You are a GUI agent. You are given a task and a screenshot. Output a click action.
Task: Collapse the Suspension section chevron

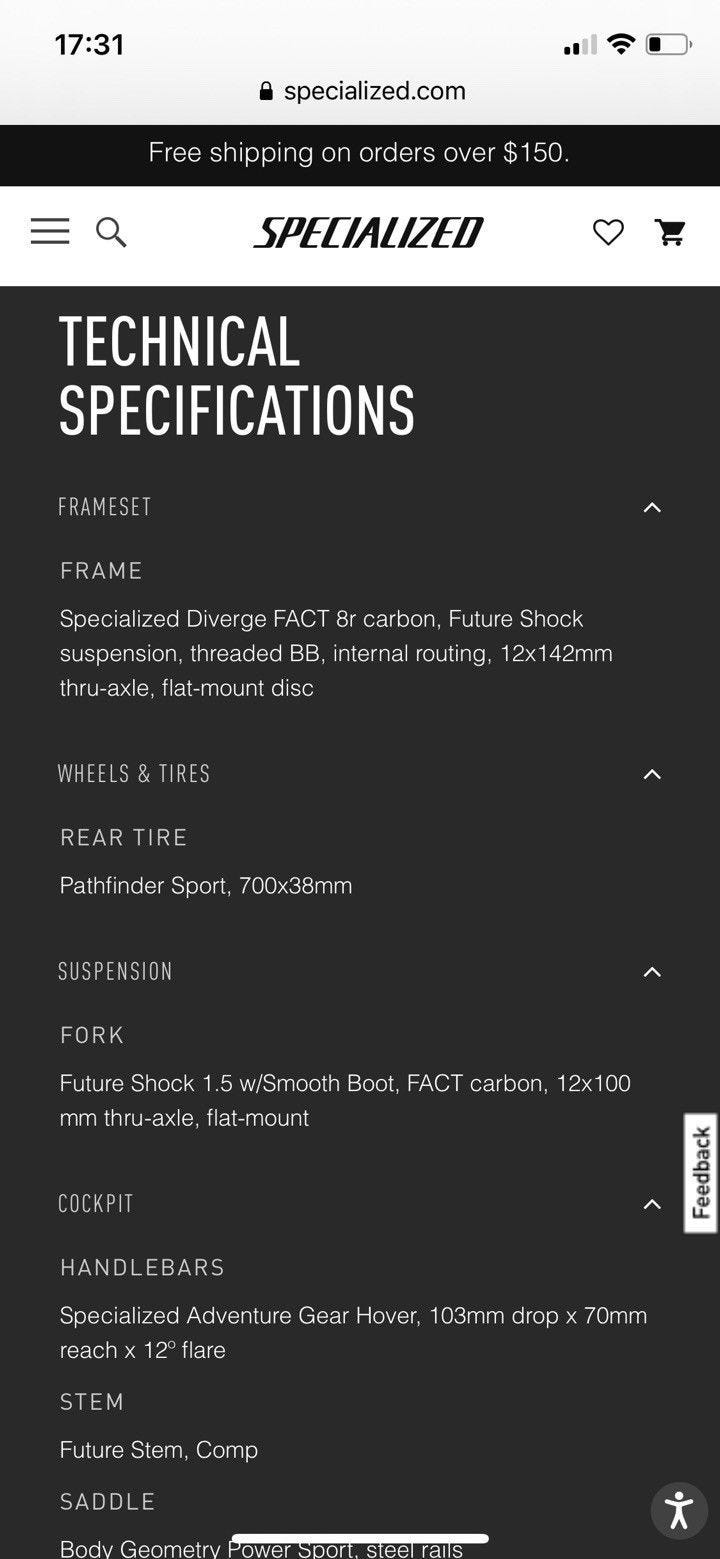pyautogui.click(x=652, y=972)
